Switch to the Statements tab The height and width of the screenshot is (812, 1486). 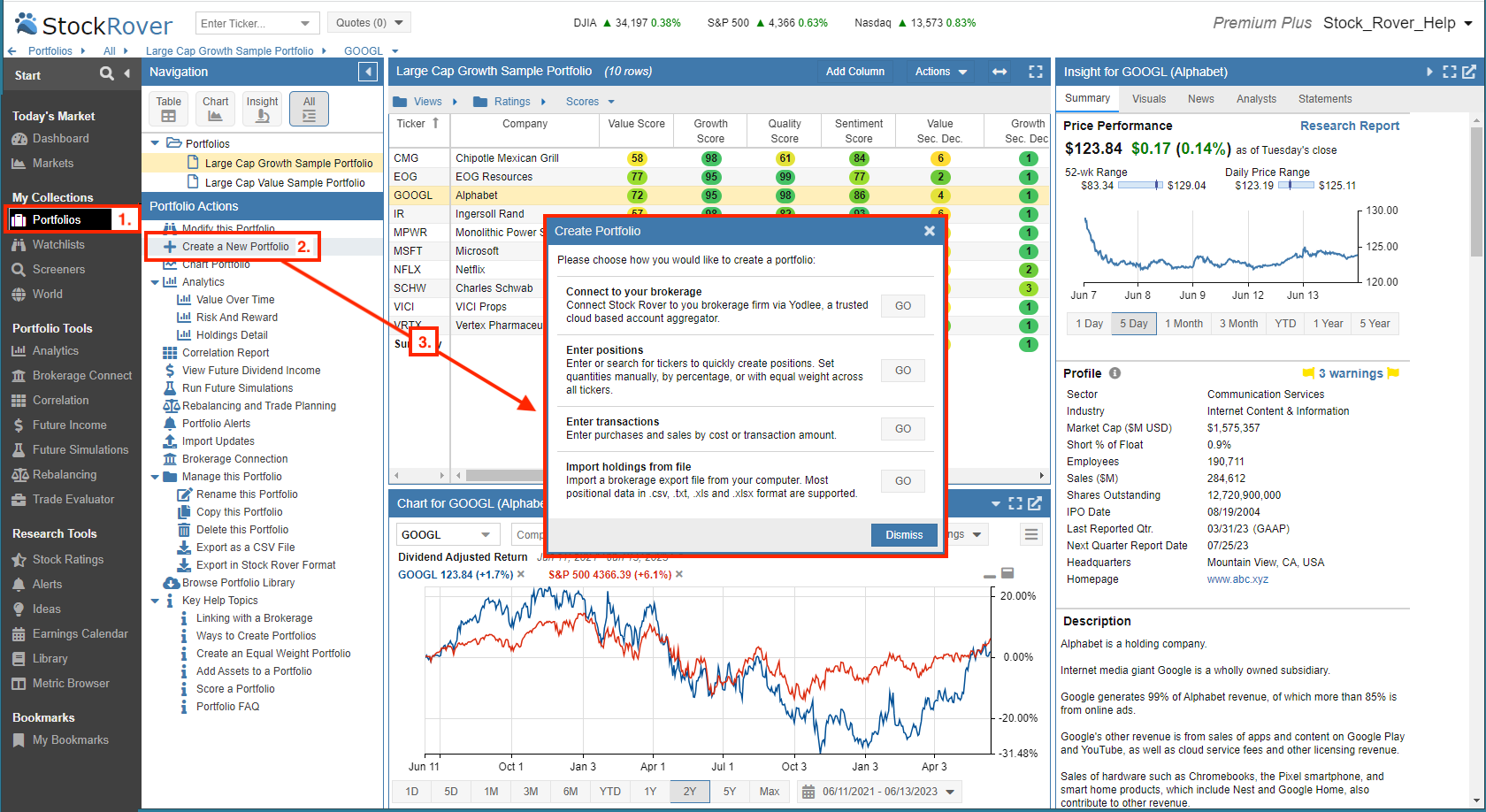pos(1325,99)
